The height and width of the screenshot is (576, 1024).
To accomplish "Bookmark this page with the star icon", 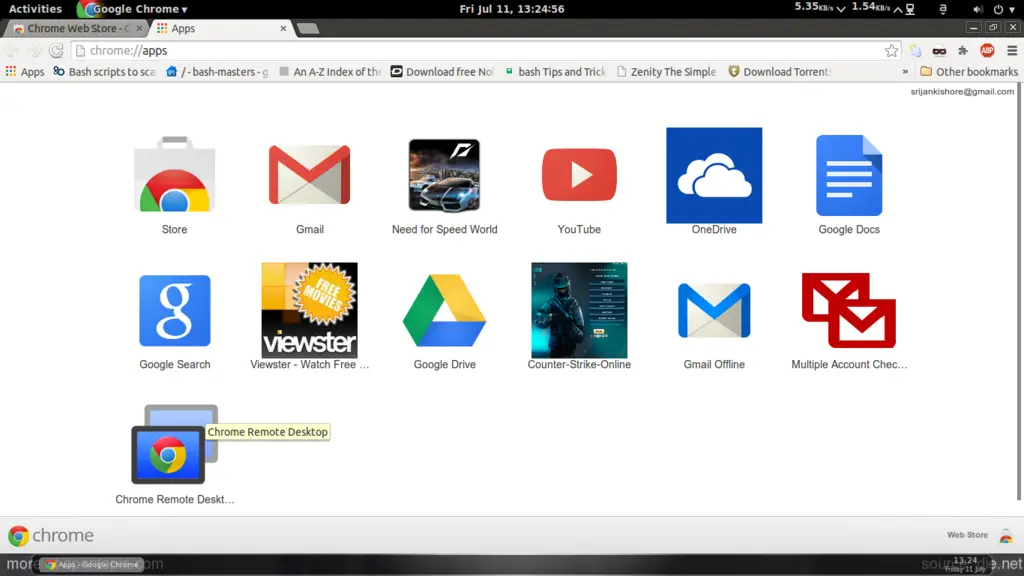I will point(891,51).
